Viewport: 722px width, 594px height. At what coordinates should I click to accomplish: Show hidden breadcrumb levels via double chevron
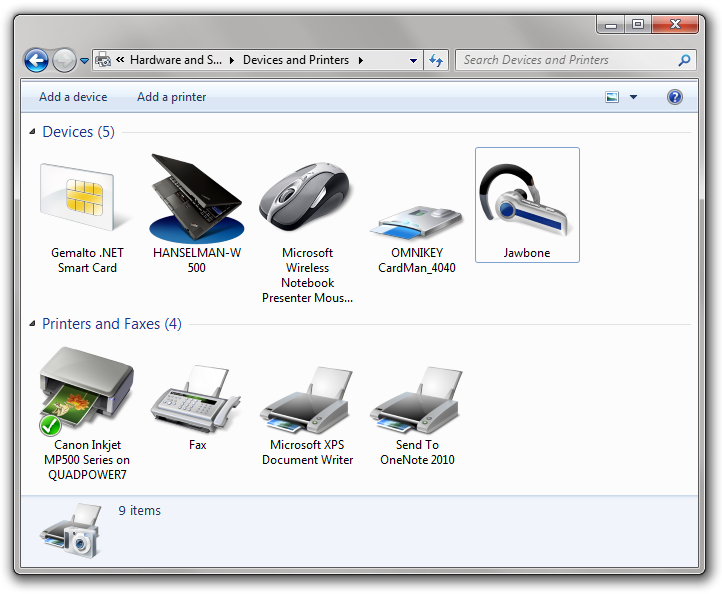click(120, 60)
